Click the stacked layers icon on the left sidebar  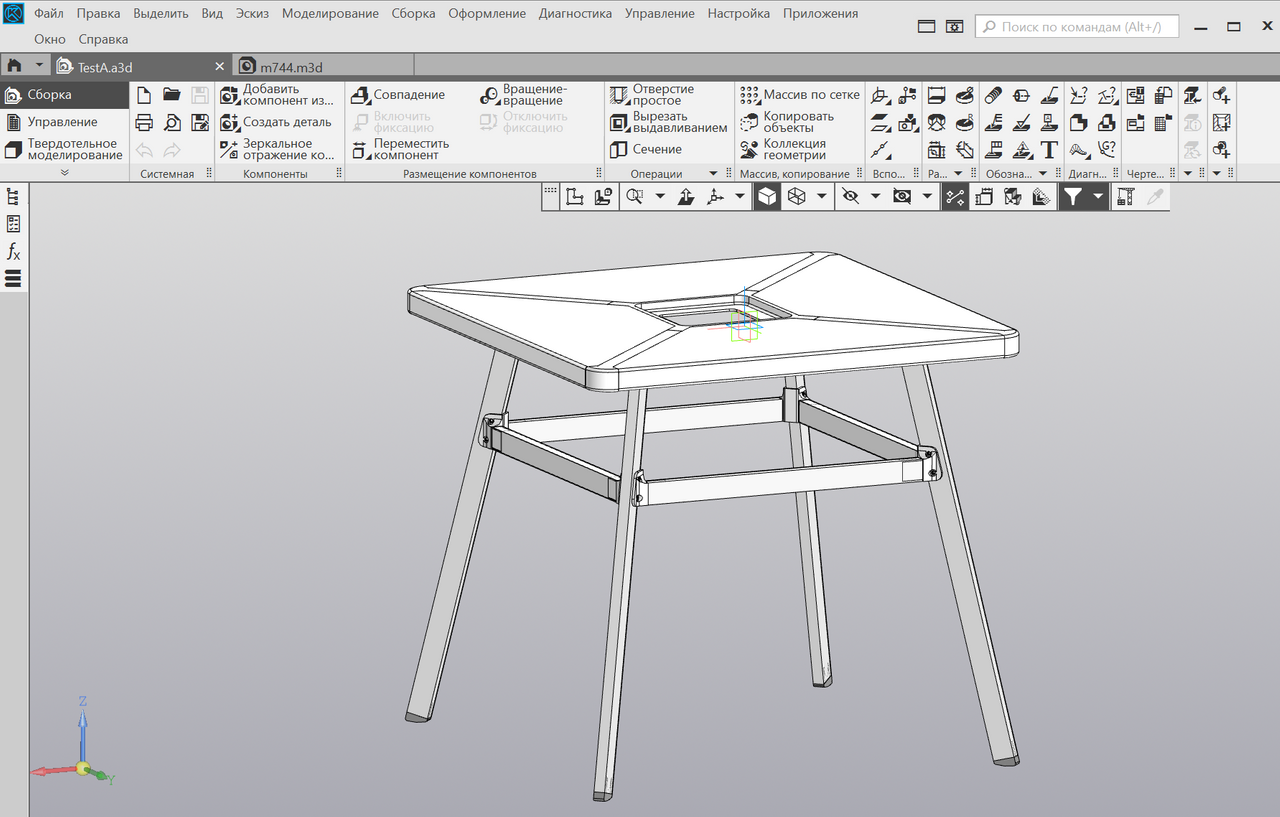(14, 278)
